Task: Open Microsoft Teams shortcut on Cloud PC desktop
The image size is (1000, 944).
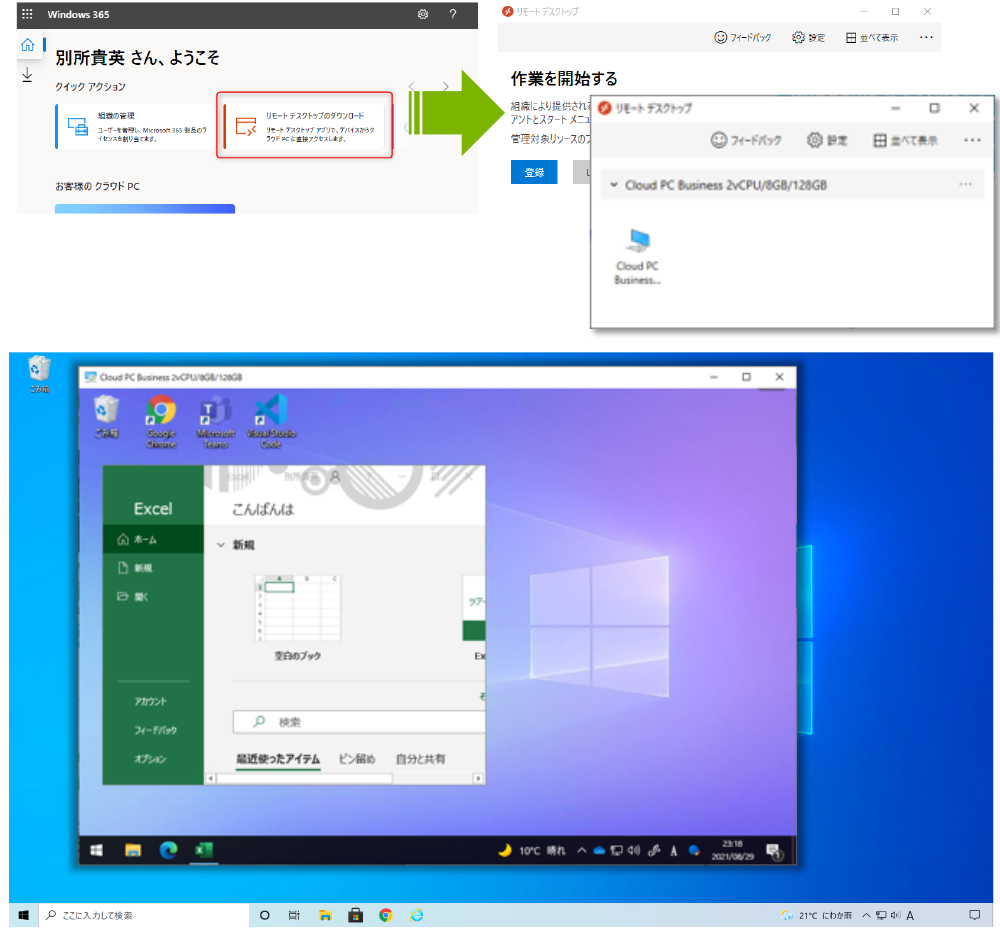Action: pos(216,421)
